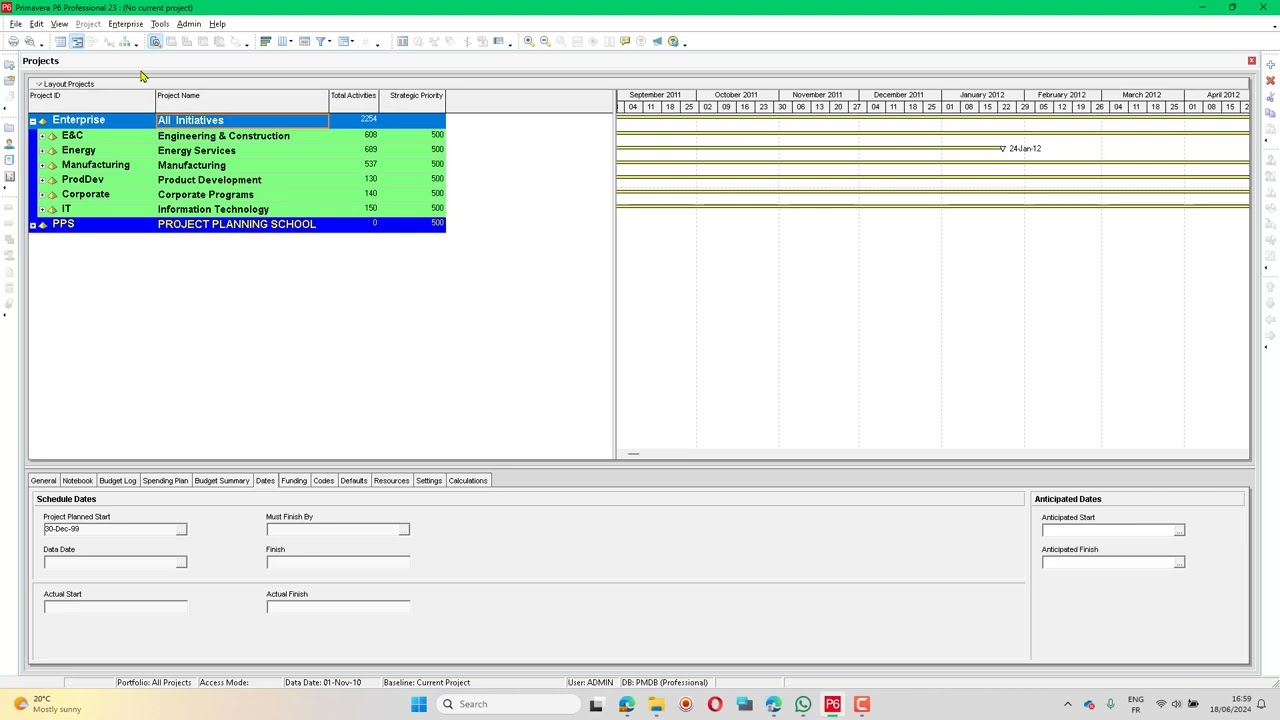1280x720 pixels.
Task: Open Microsoft Edge in taskbar
Action: tap(626, 704)
